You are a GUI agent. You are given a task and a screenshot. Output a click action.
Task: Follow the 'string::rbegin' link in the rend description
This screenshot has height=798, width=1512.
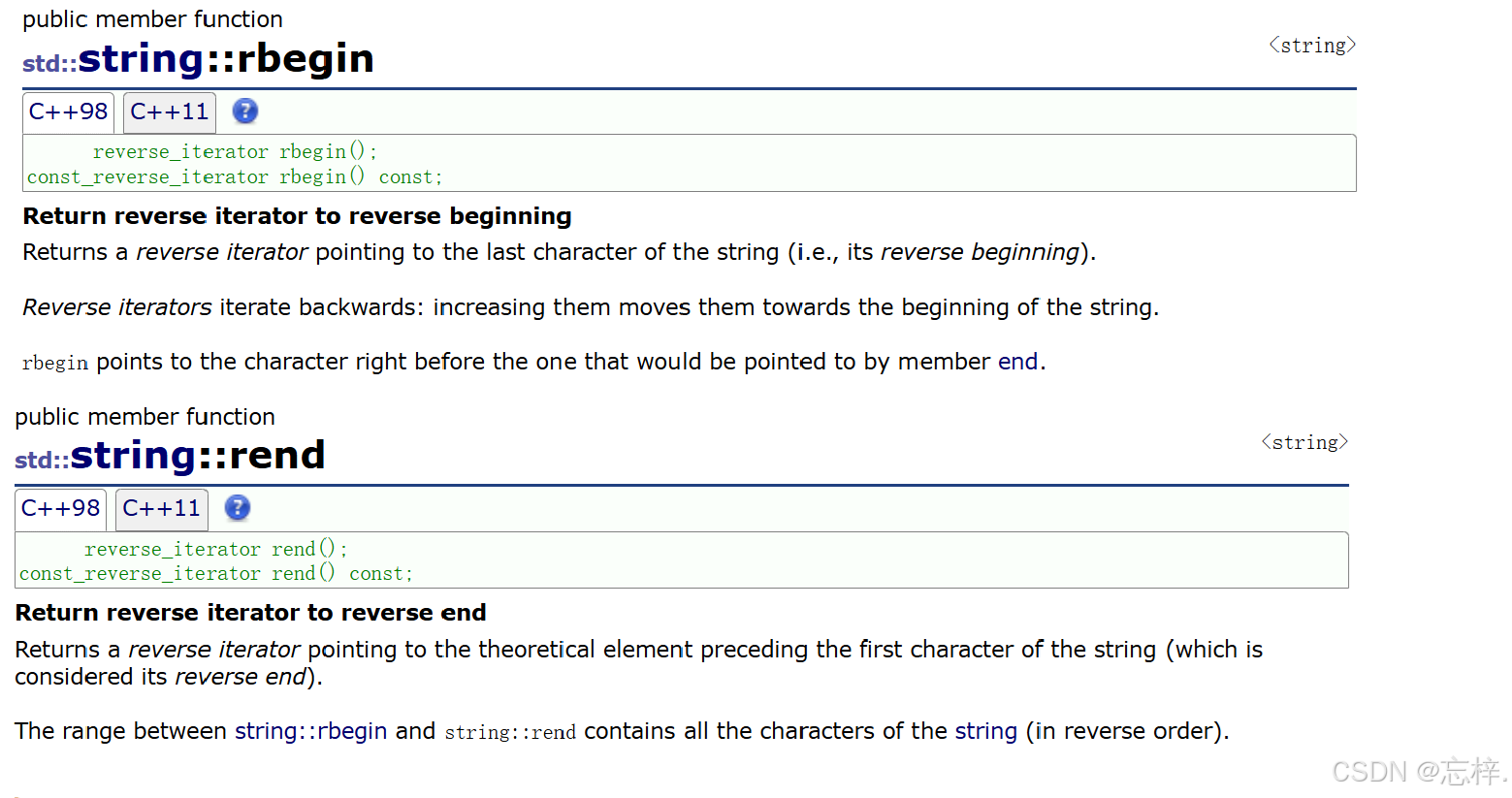310,731
